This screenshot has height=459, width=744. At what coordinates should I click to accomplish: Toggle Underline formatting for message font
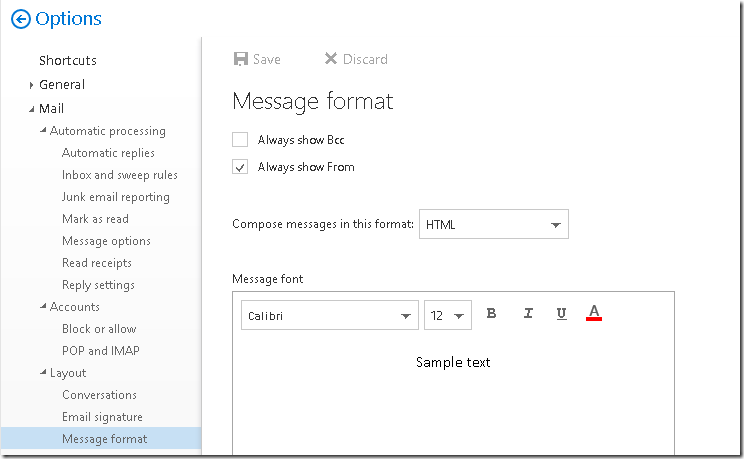(561, 314)
